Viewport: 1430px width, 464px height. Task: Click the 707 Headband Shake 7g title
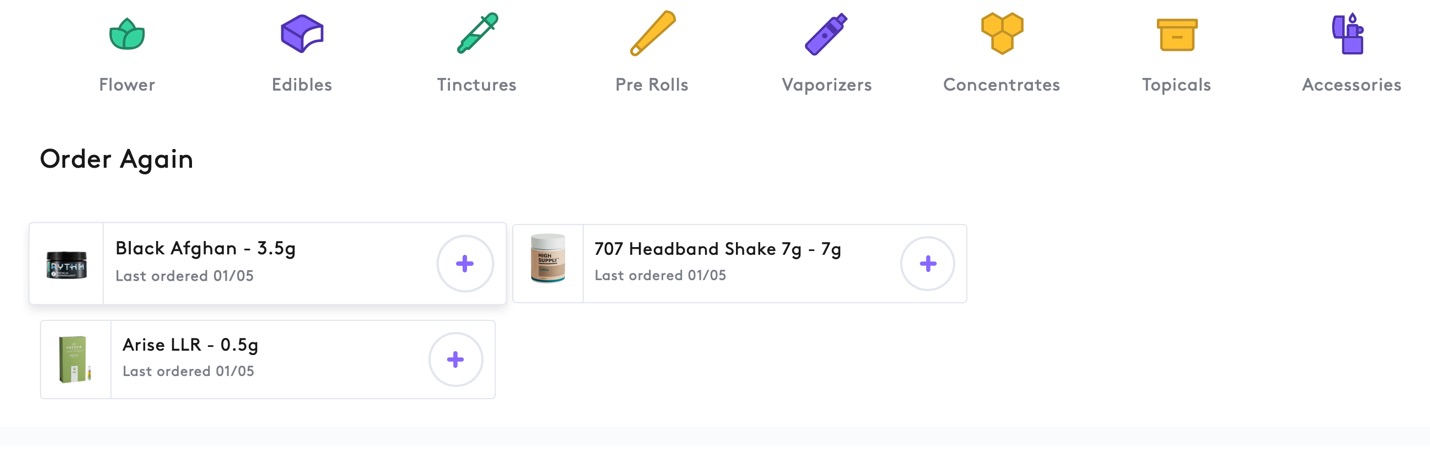717,249
